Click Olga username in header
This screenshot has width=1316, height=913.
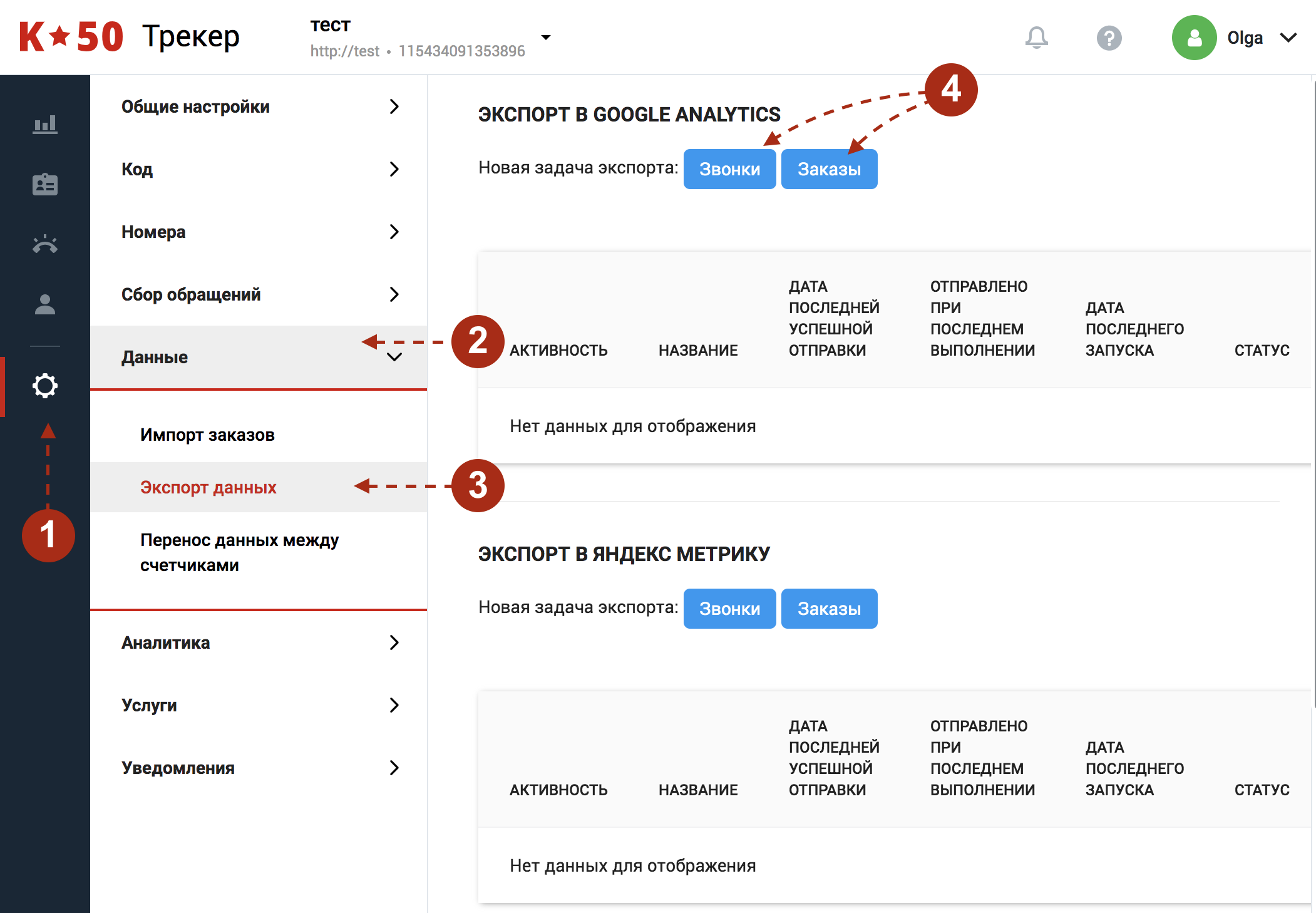tap(1245, 38)
